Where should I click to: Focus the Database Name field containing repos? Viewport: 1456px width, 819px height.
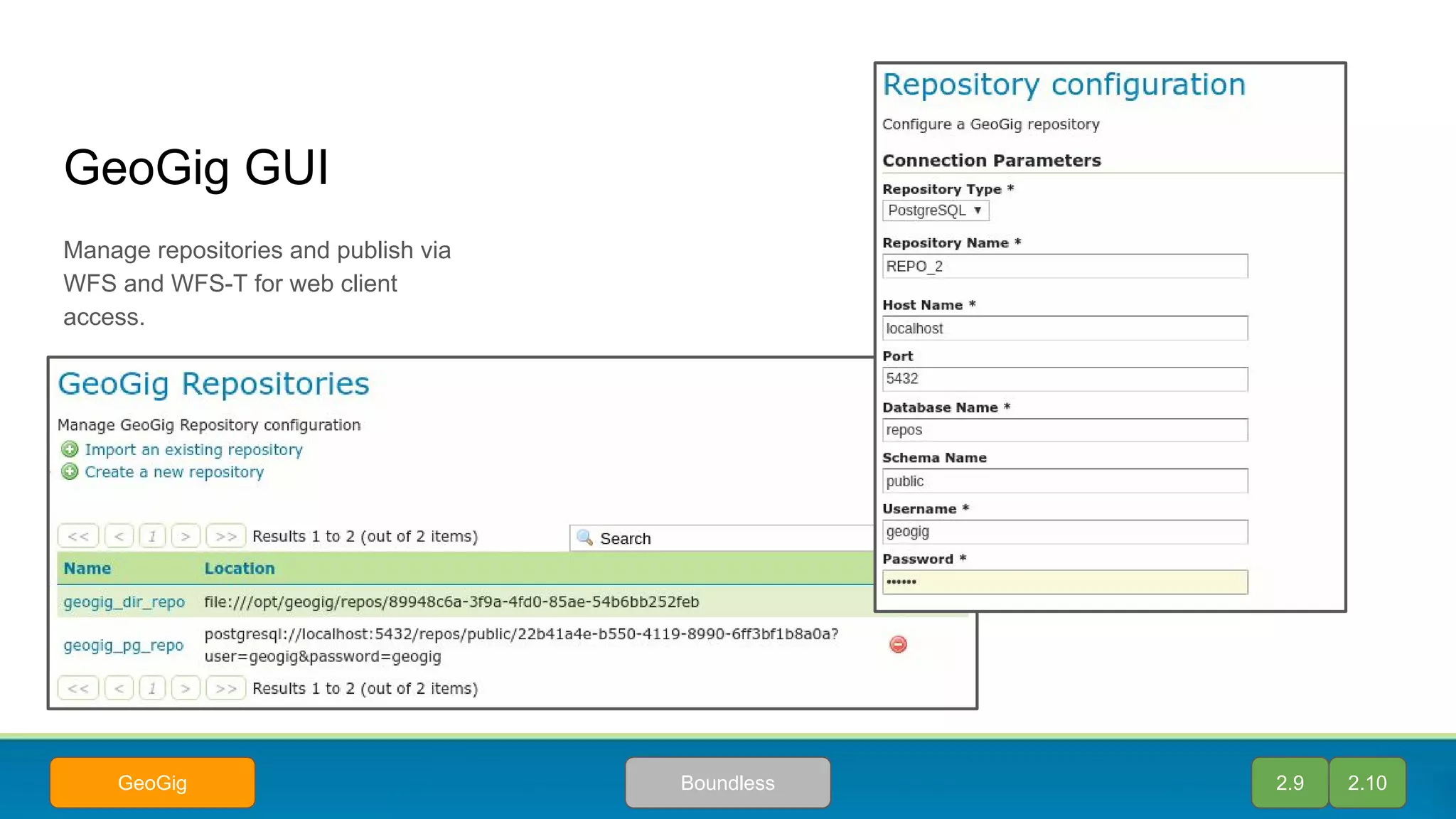coord(1065,430)
